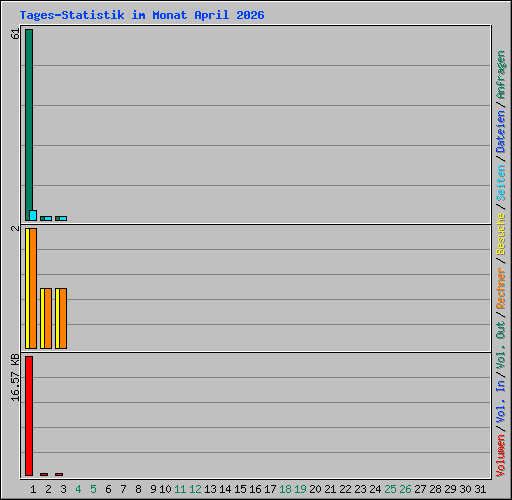Click day label '8' on the x-axis

coord(138,489)
